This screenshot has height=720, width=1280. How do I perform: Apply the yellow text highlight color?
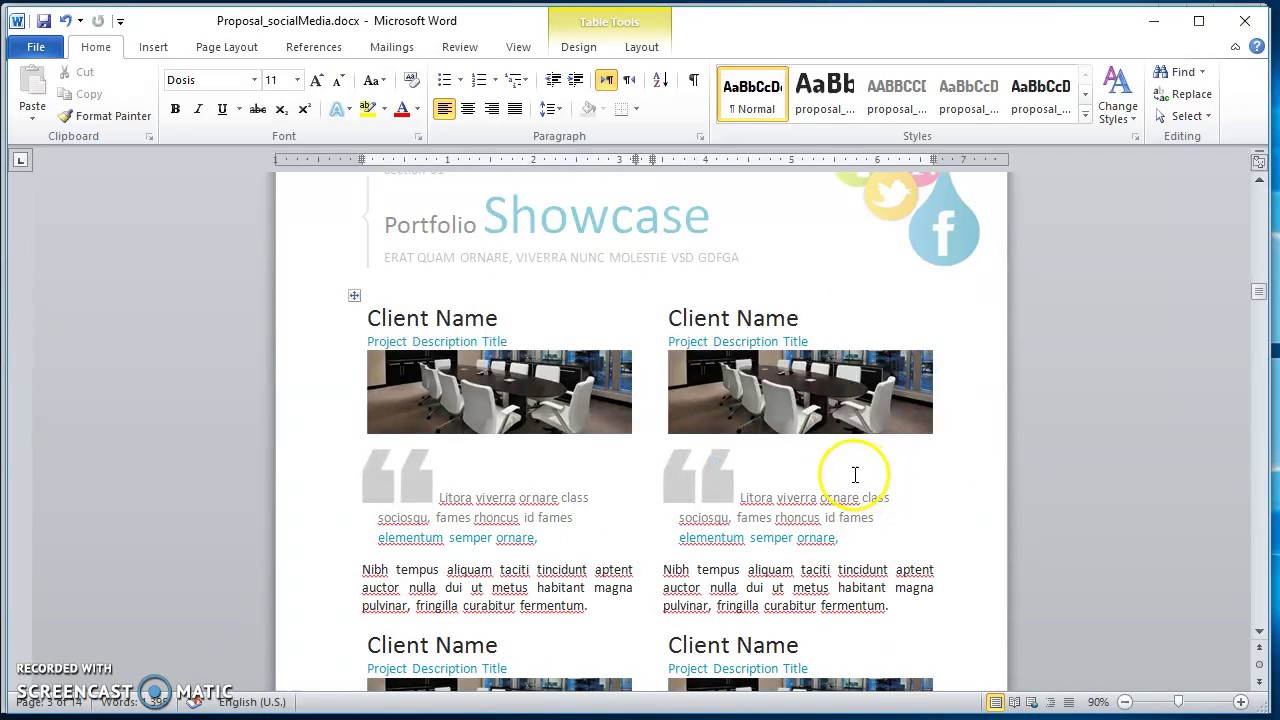pos(367,109)
